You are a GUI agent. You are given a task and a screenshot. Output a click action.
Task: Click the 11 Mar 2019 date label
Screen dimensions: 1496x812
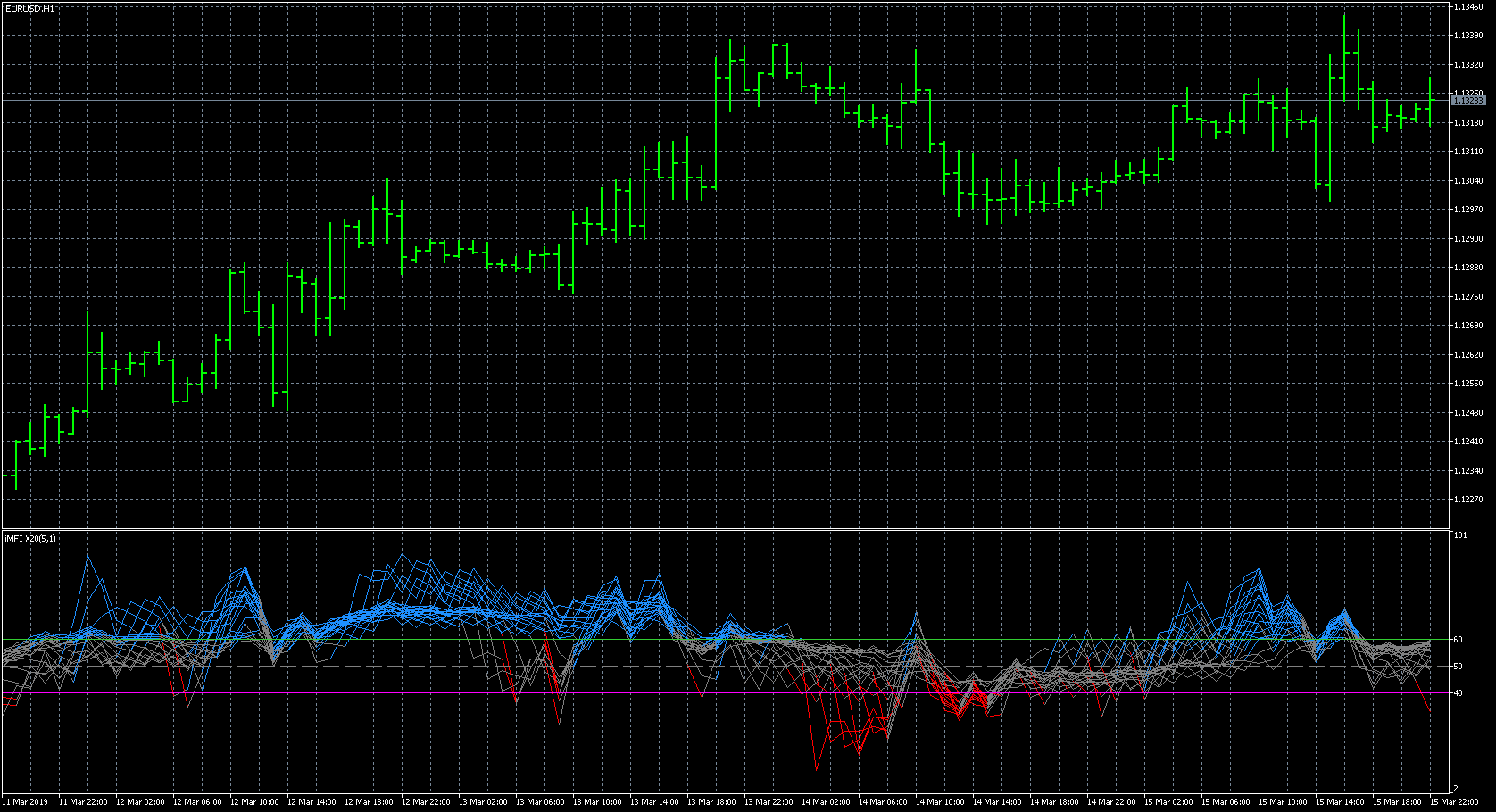(x=25, y=802)
